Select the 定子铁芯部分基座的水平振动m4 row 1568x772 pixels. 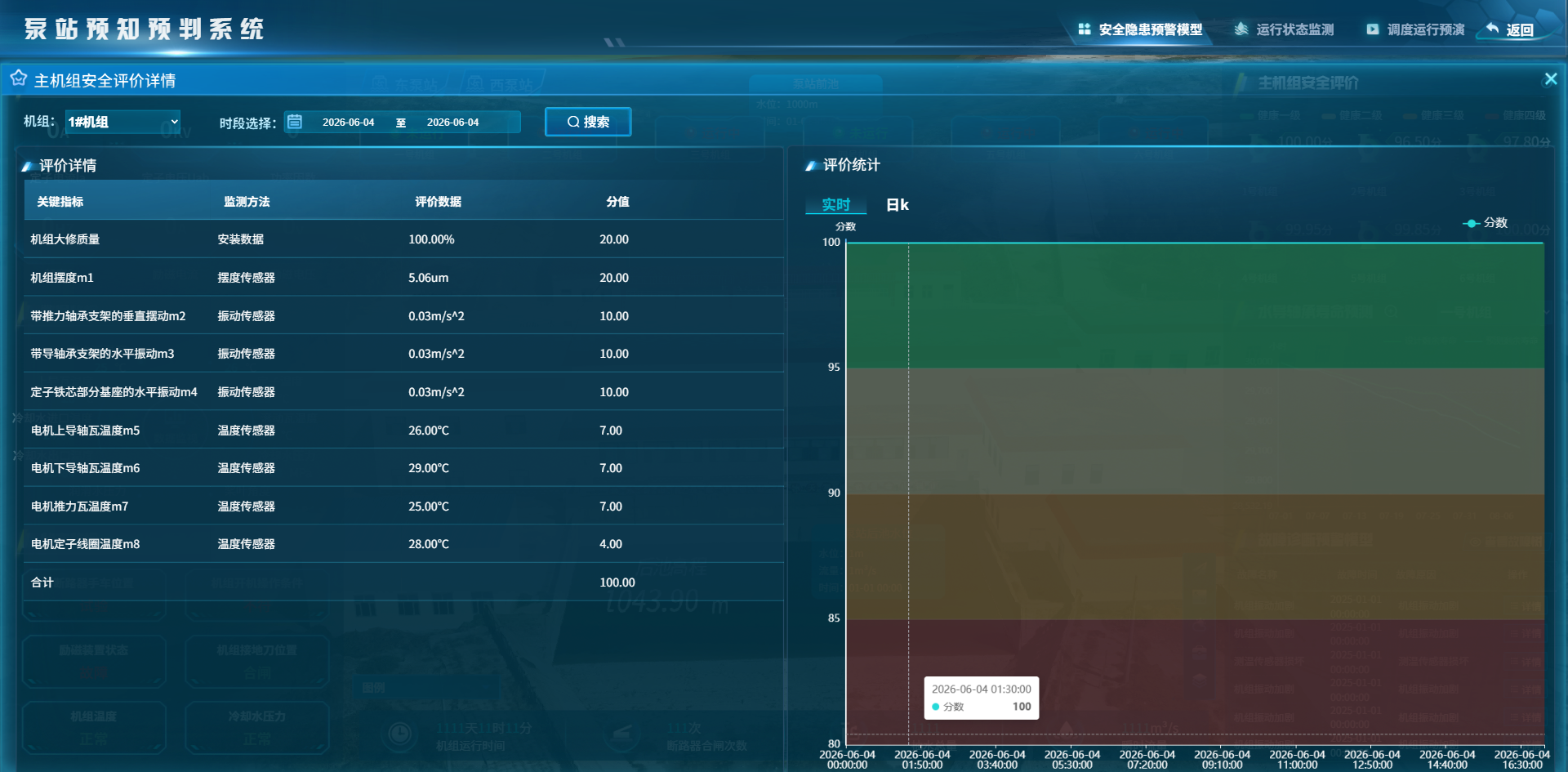404,392
